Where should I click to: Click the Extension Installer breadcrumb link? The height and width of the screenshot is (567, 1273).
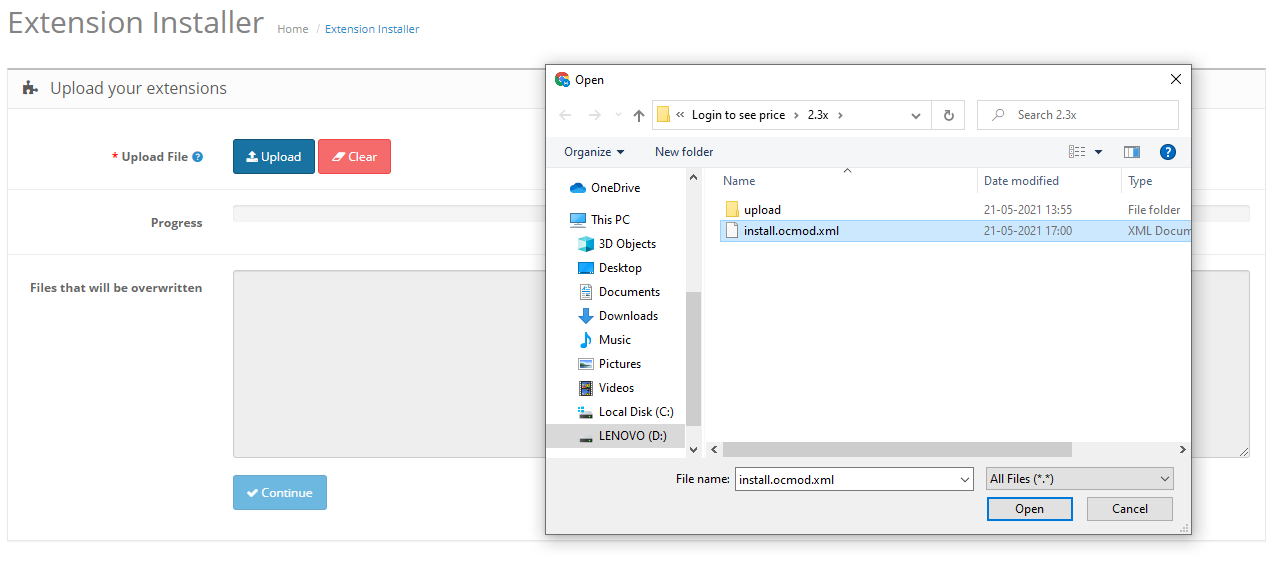click(372, 29)
